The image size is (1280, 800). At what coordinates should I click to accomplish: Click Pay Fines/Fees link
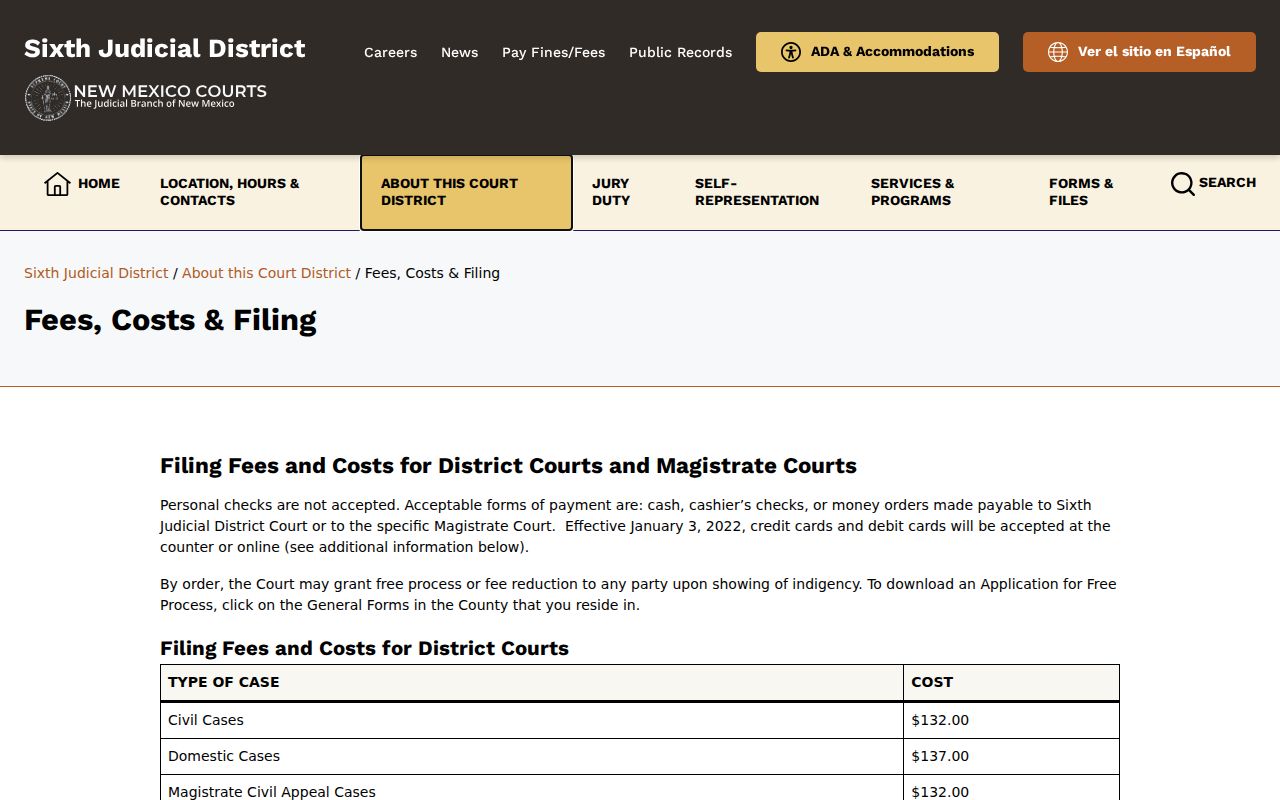(x=554, y=52)
